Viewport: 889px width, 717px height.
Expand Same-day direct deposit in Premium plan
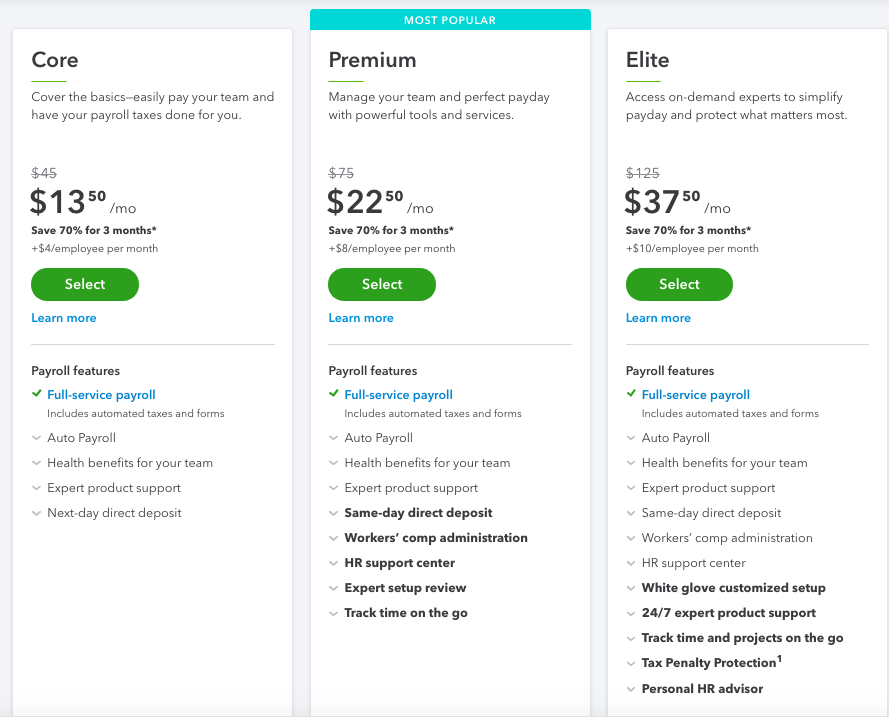[x=410, y=513]
